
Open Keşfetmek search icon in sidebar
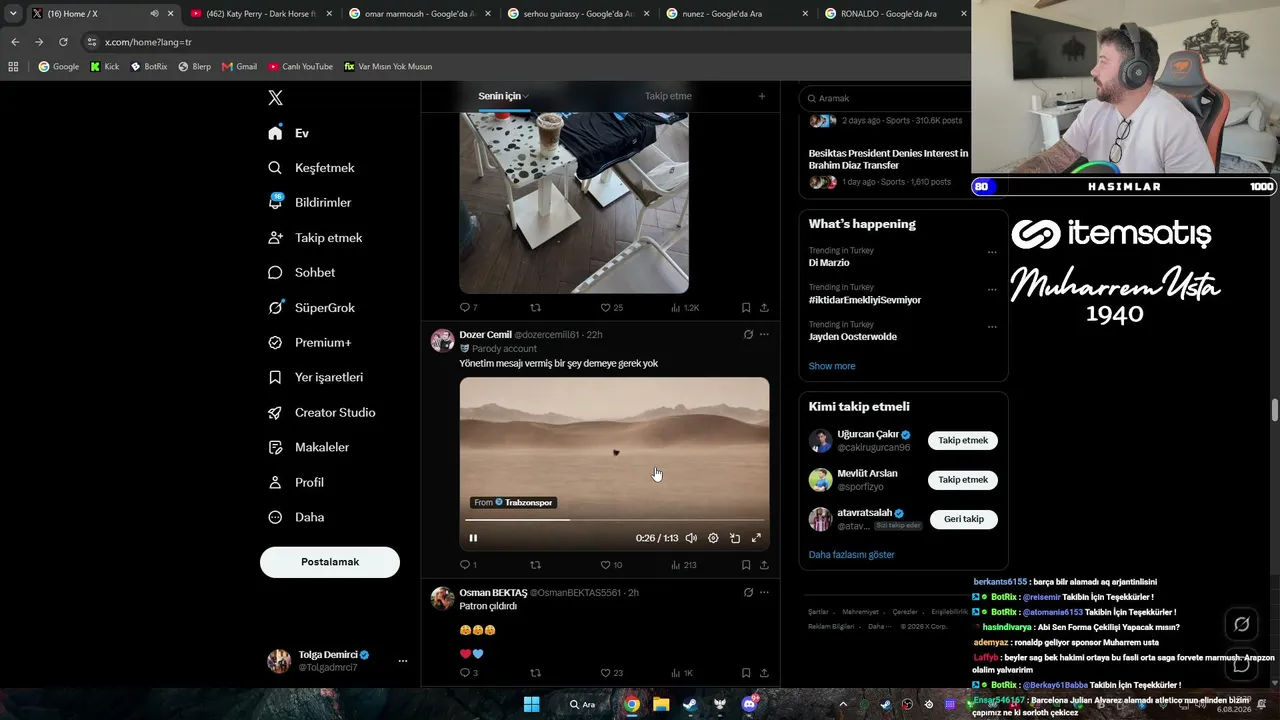pyautogui.click(x=275, y=168)
